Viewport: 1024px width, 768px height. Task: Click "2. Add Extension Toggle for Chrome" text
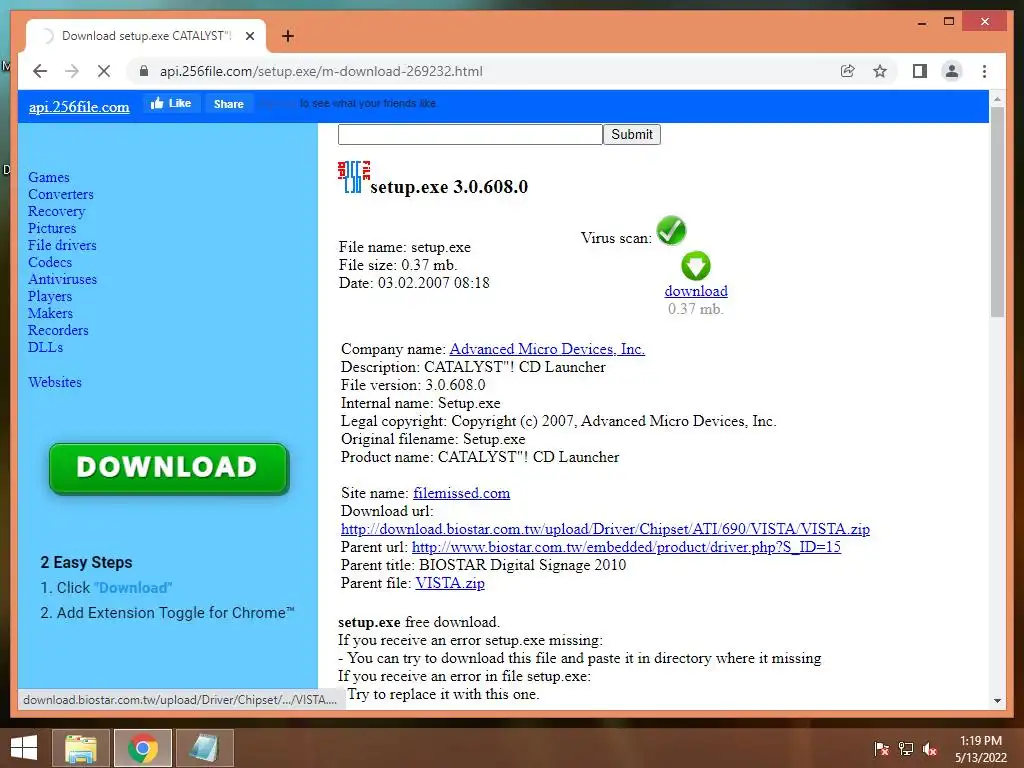pyautogui.click(x=167, y=613)
